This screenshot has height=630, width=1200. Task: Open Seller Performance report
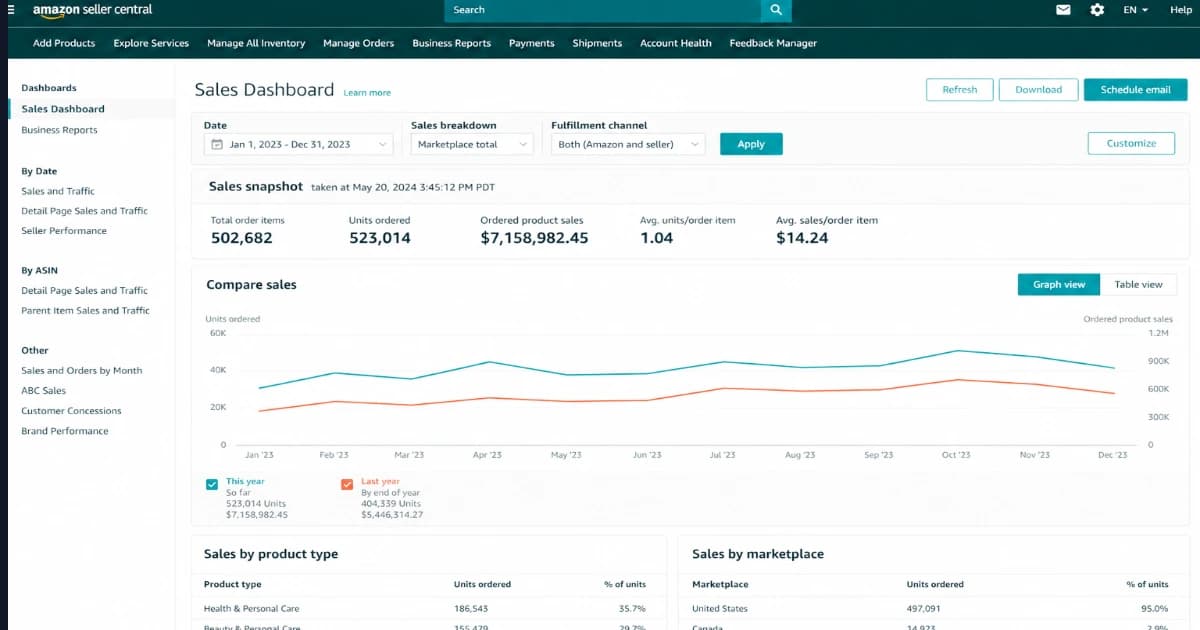(x=64, y=231)
